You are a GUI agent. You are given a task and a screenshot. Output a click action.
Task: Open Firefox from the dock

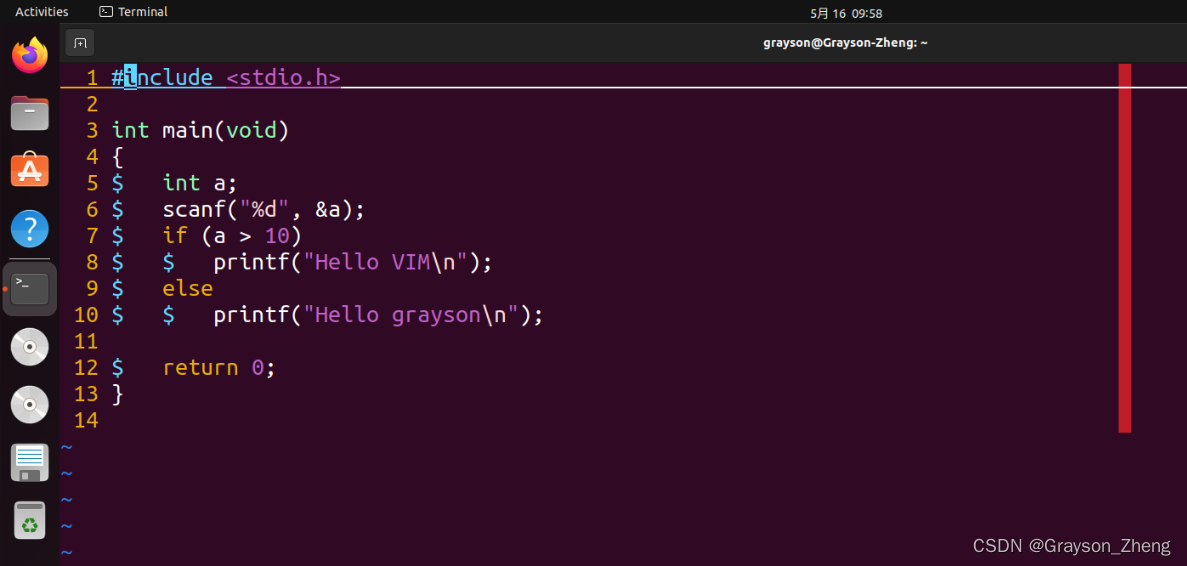click(x=30, y=55)
